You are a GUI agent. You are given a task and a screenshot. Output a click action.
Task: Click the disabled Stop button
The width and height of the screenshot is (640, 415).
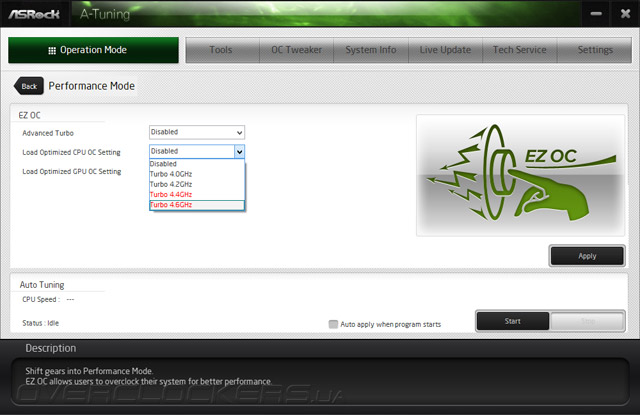coord(587,321)
